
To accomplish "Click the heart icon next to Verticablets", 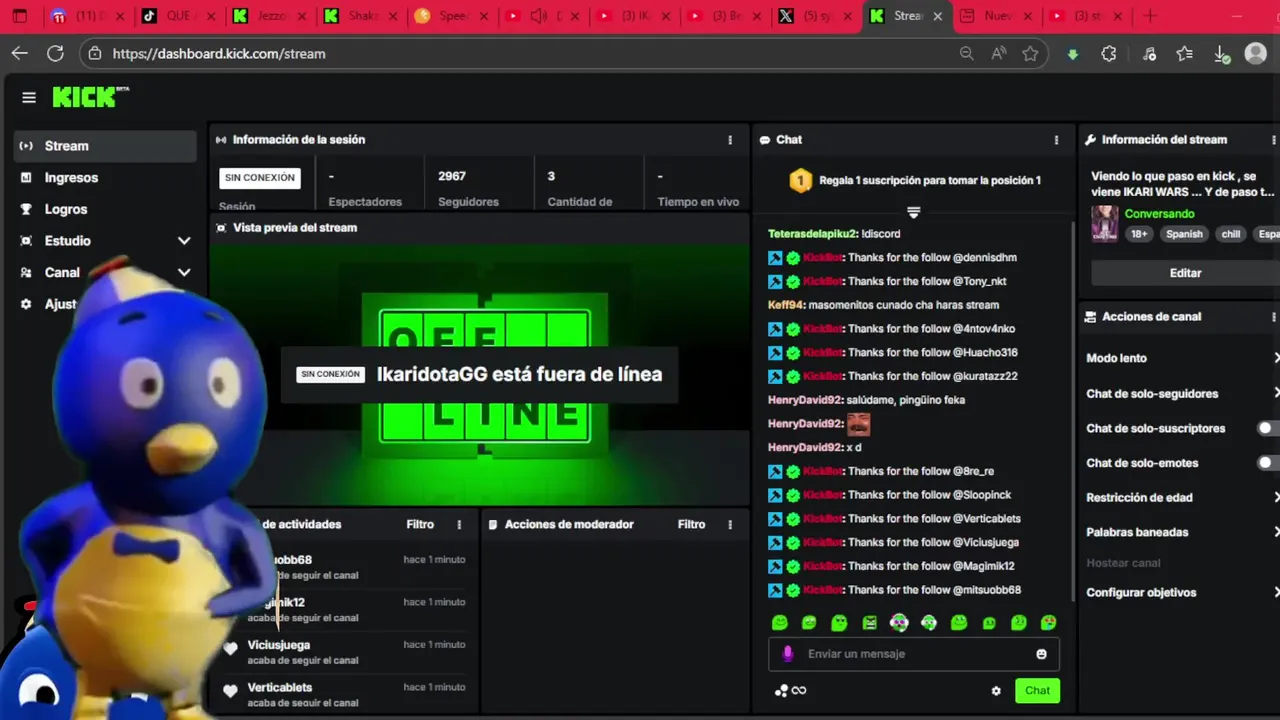I will [230, 691].
